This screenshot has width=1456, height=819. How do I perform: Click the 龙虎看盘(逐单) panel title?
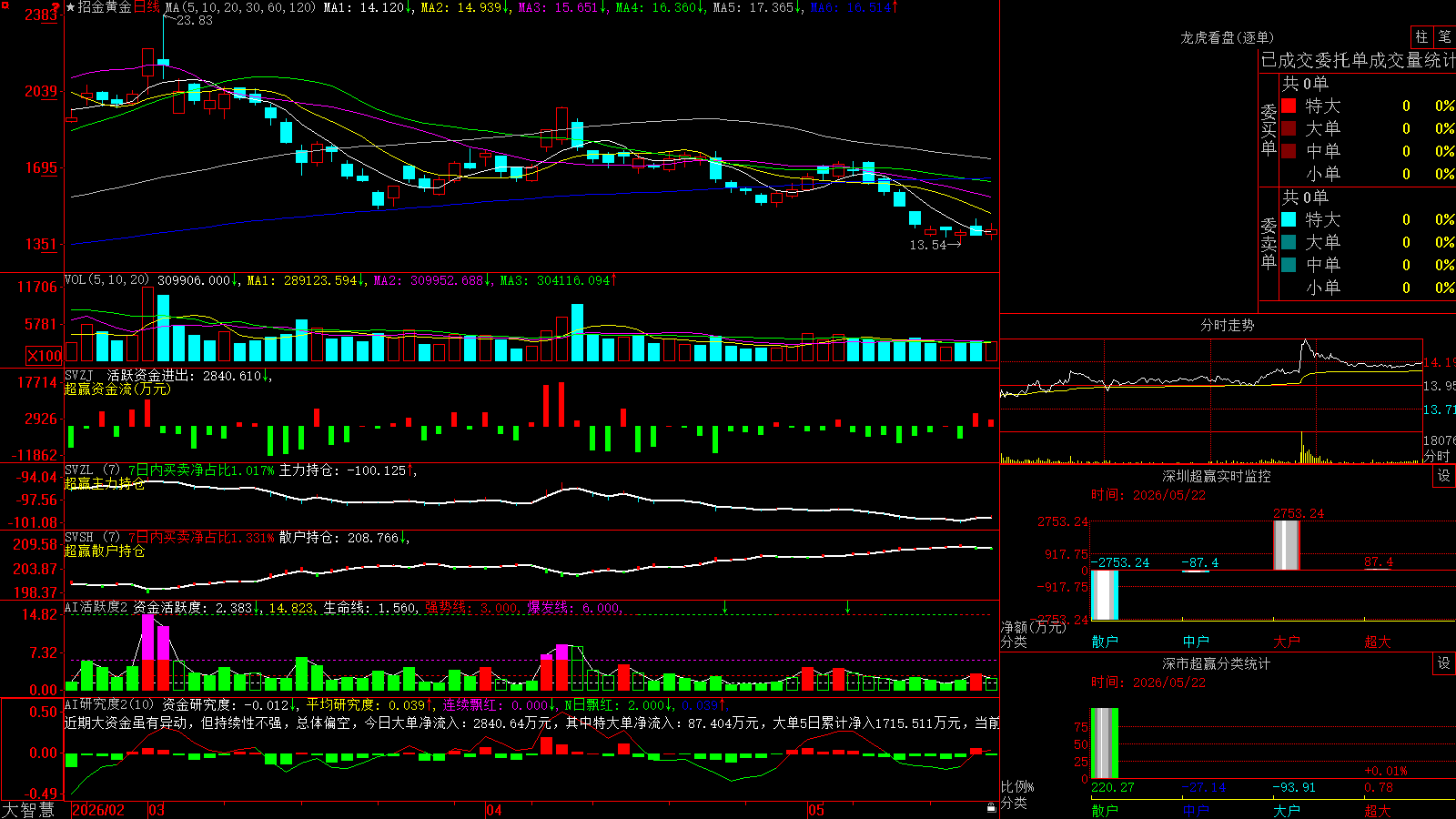[x=1227, y=37]
